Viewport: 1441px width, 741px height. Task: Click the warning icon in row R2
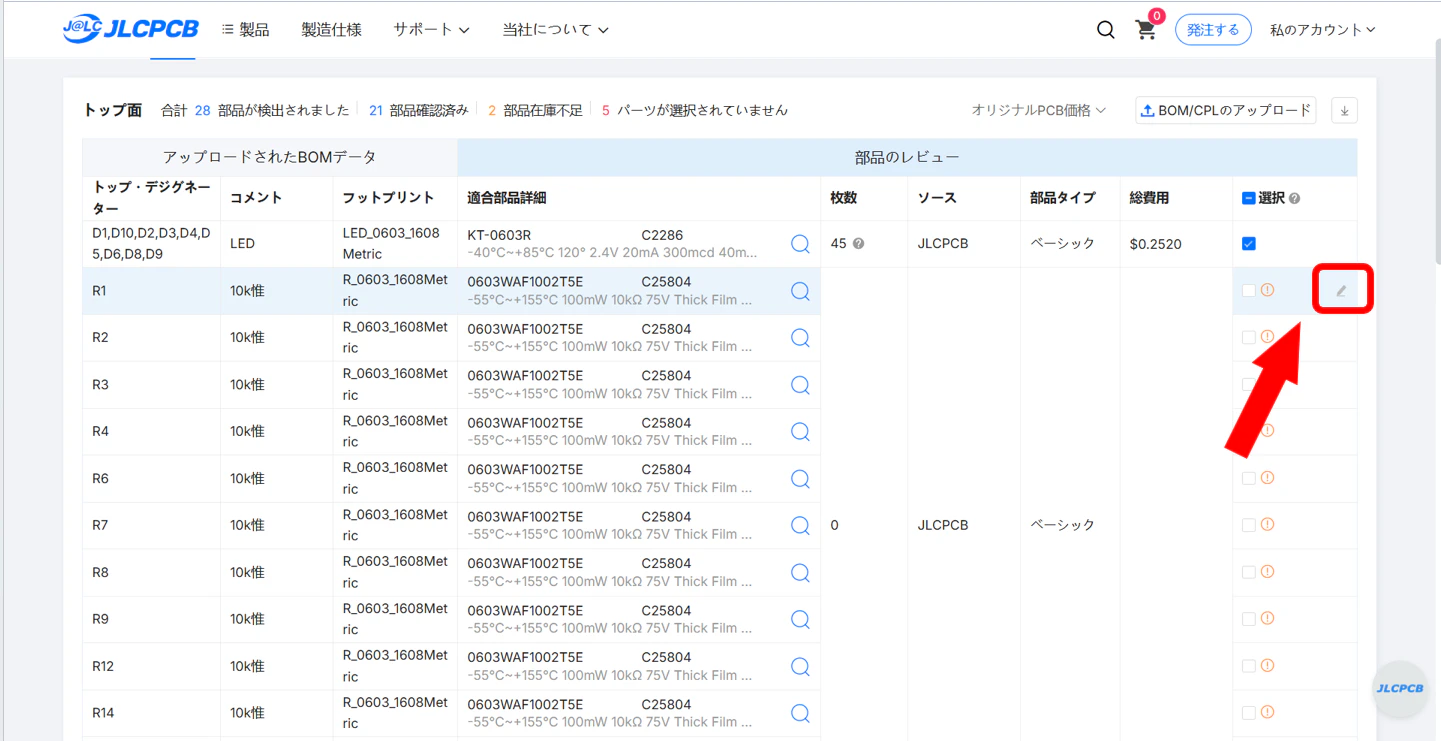coord(1267,337)
